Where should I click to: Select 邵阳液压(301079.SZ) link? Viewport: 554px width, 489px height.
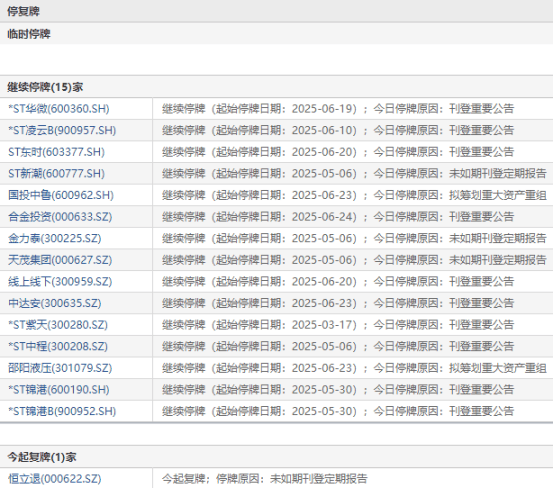click(x=60, y=368)
